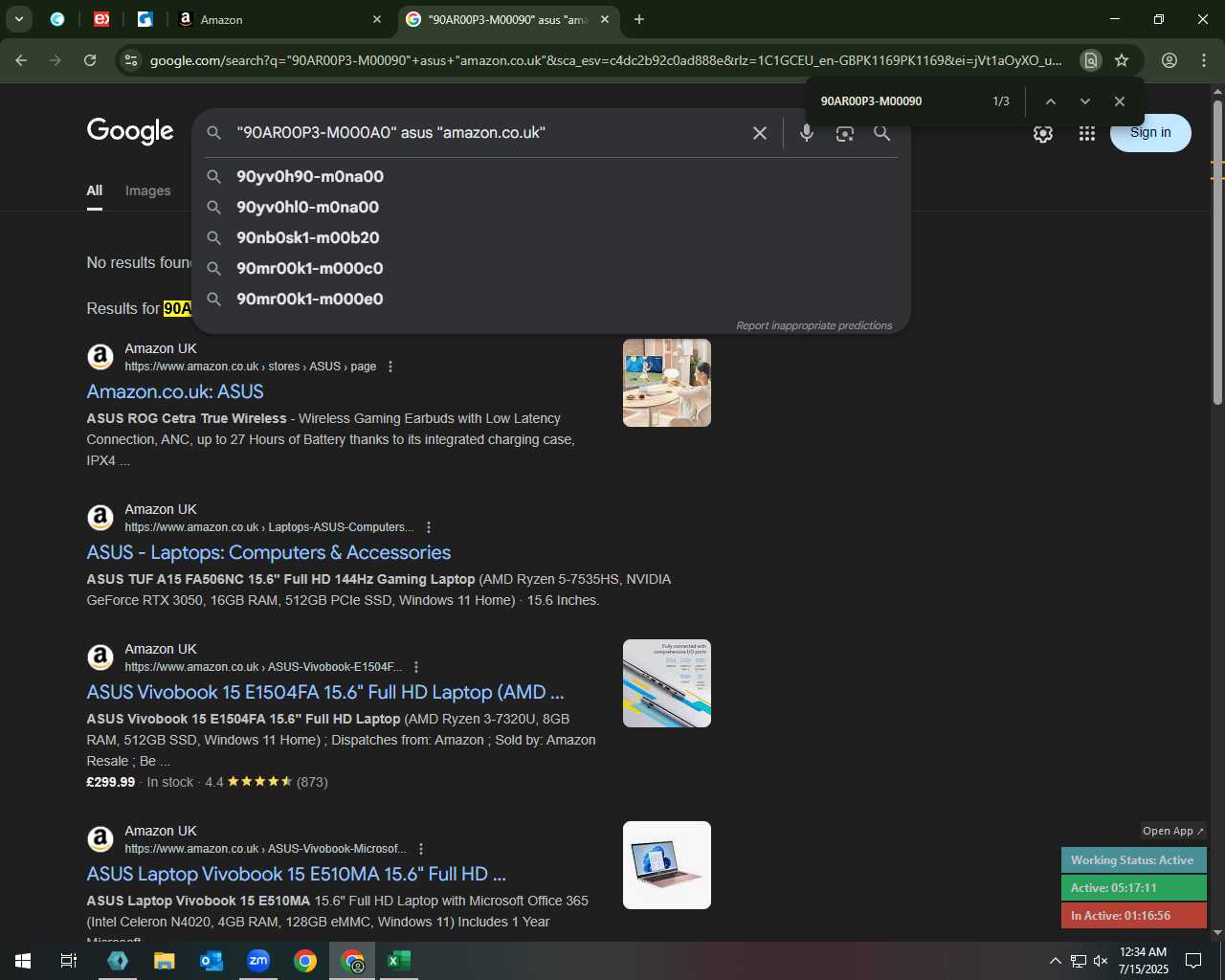
Task: Click the page vertical scrollbar
Action: click(1217, 253)
